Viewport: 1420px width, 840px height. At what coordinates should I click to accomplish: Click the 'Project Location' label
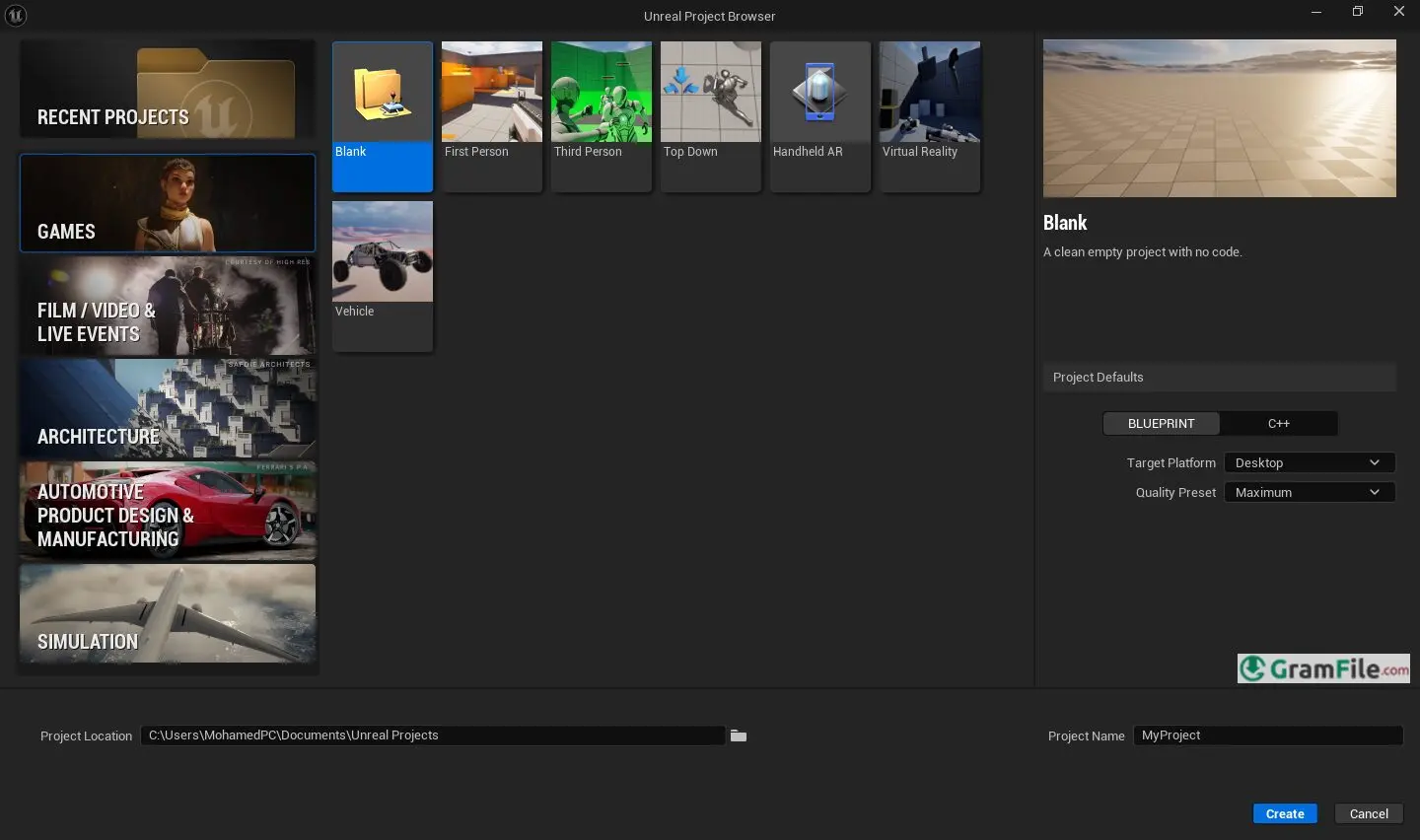[x=86, y=735]
